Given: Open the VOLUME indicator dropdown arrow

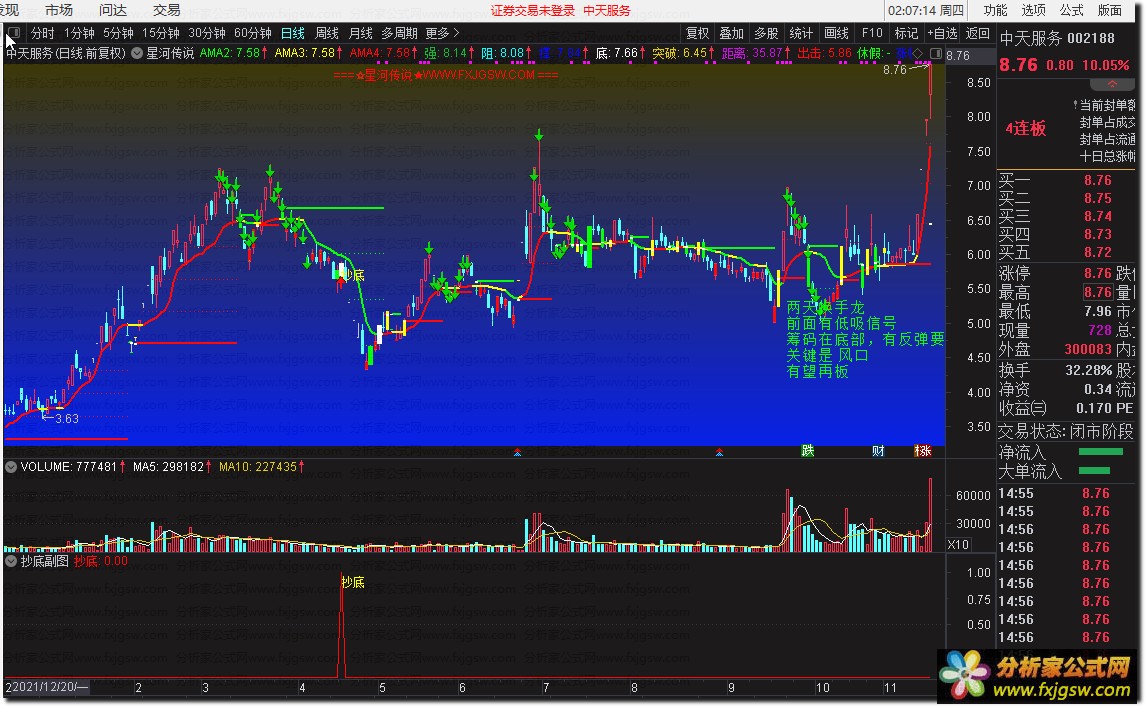Looking at the screenshot, I should (x=11, y=466).
